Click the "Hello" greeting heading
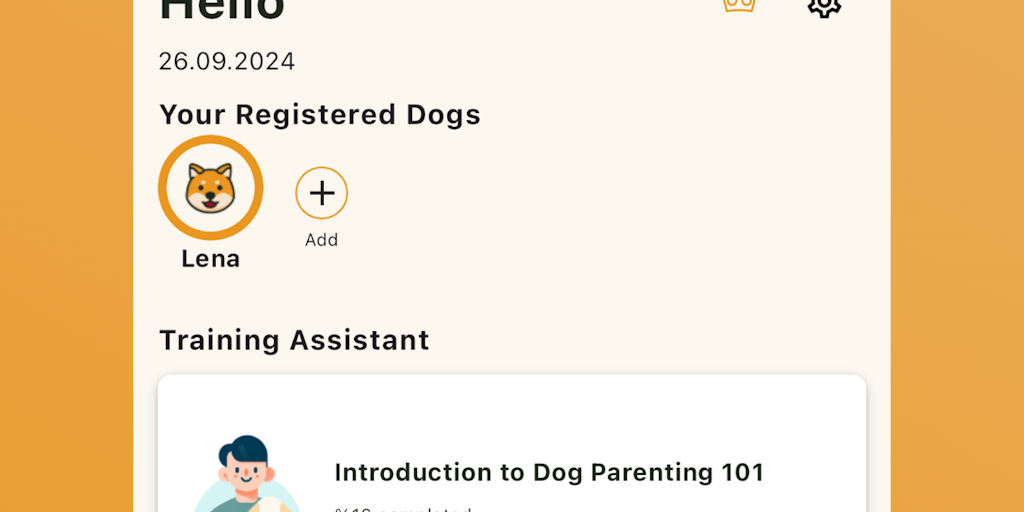 point(222,10)
